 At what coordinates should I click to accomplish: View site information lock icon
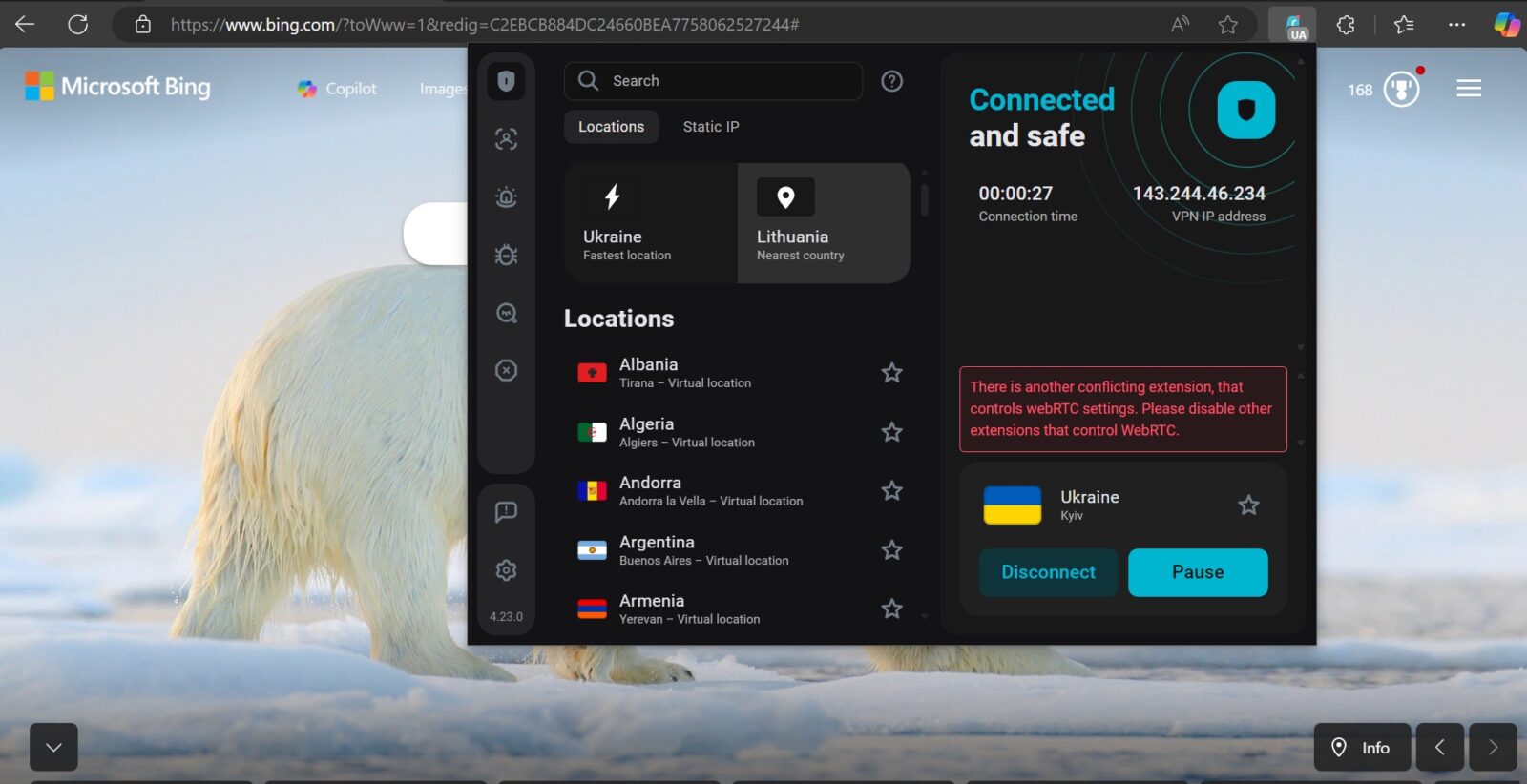pos(143,25)
